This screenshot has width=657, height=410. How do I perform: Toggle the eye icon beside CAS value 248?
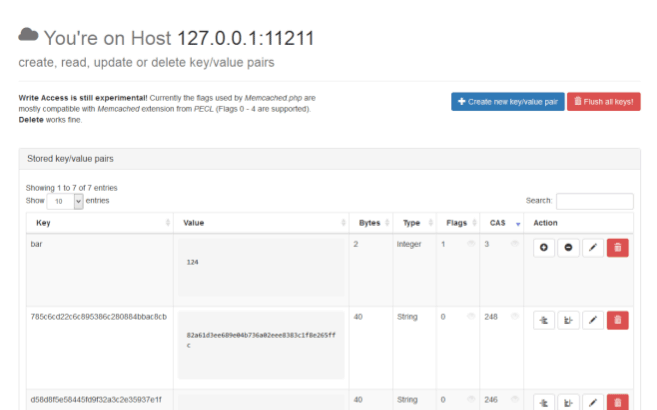coord(515,317)
